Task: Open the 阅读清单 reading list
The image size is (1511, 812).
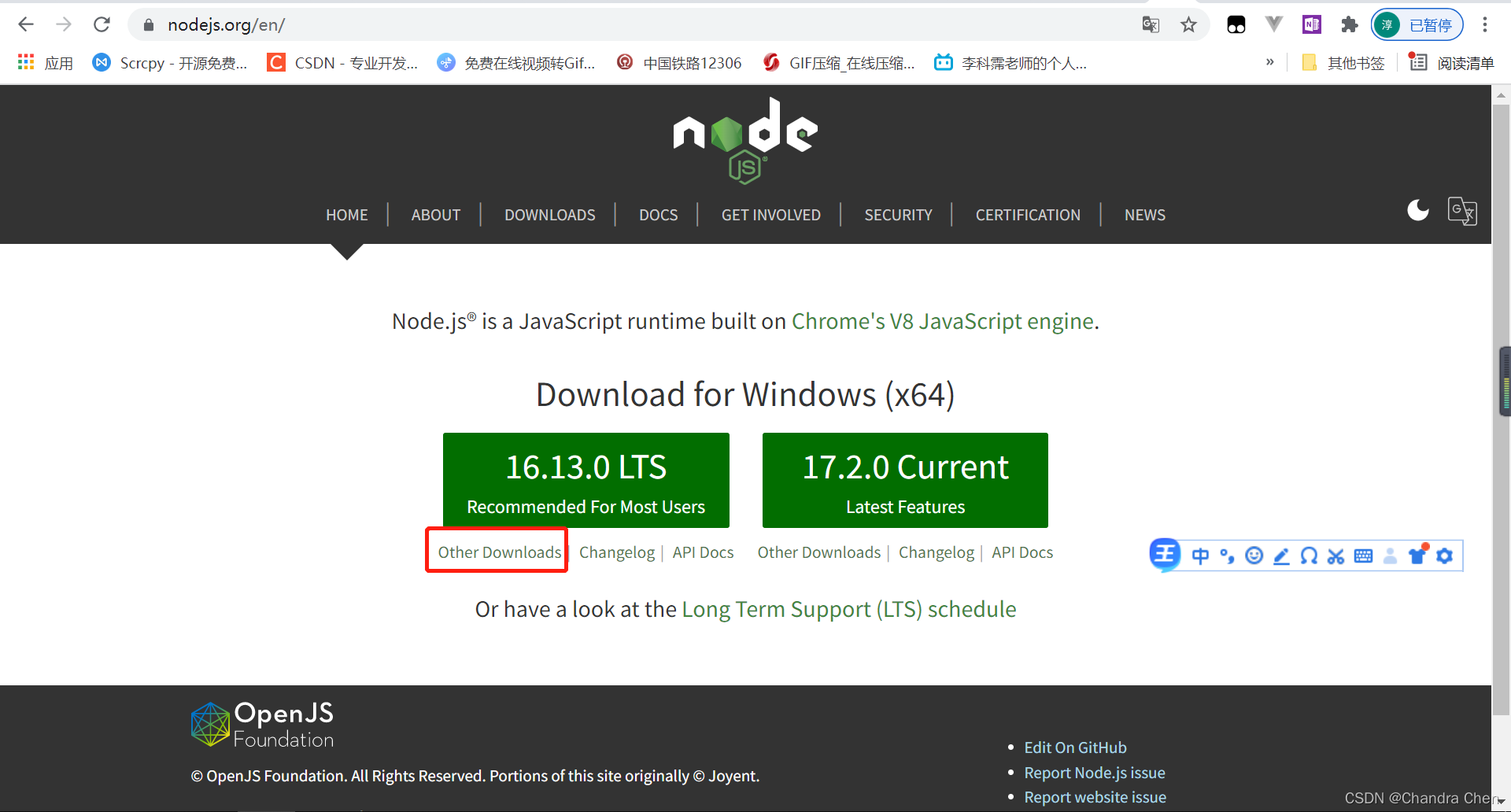Action: tap(1452, 63)
